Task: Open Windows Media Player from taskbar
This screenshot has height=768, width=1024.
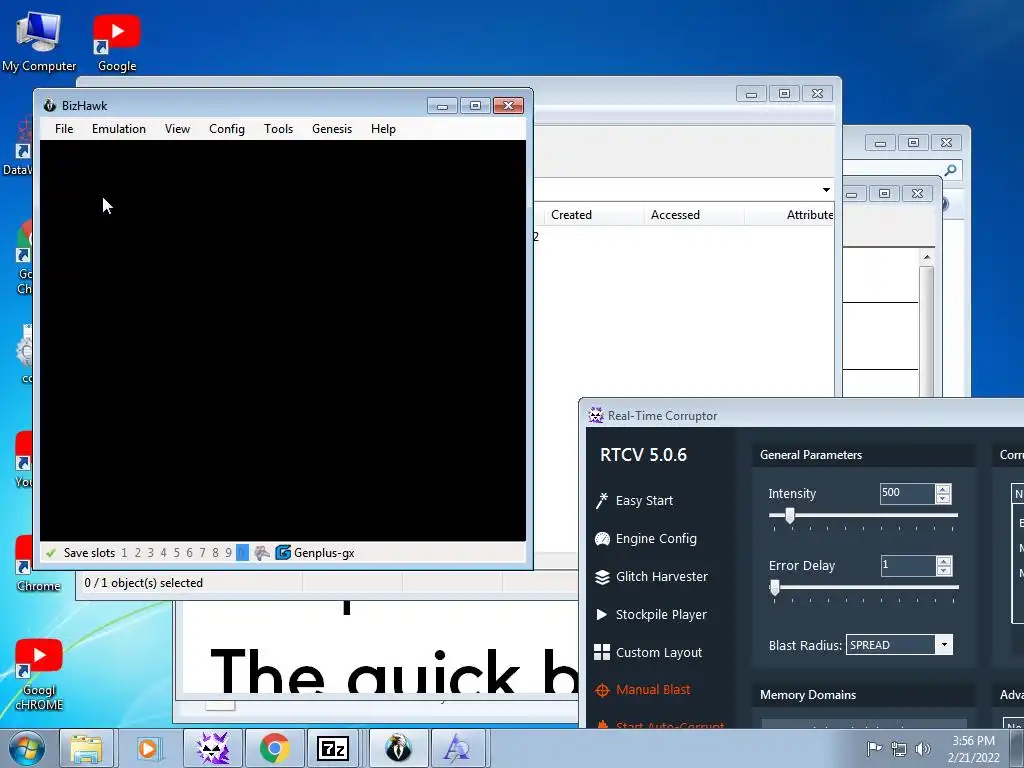Action: point(148,748)
